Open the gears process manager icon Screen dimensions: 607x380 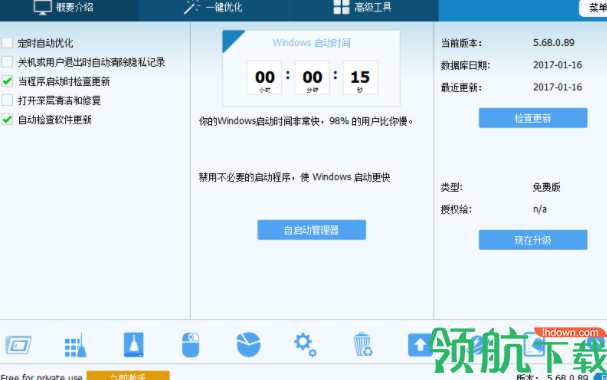tap(305, 344)
